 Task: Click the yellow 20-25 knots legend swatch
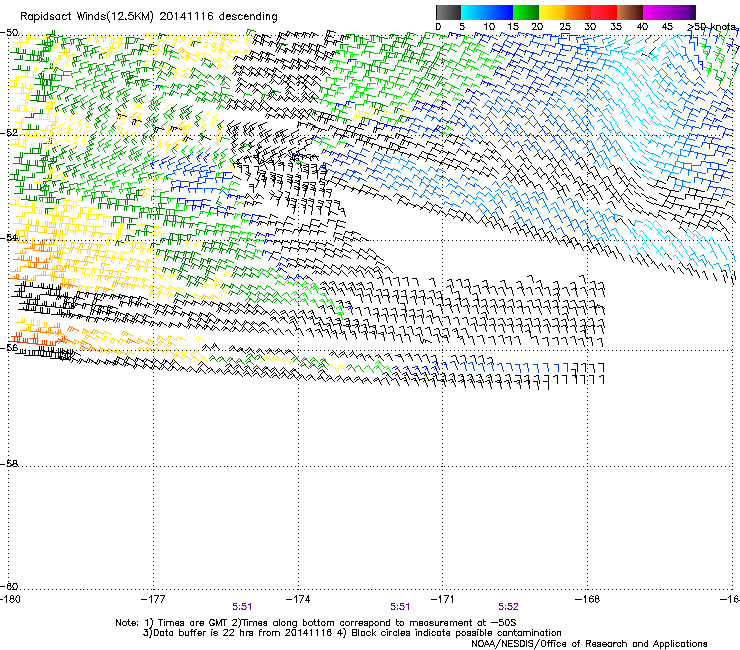(x=552, y=12)
